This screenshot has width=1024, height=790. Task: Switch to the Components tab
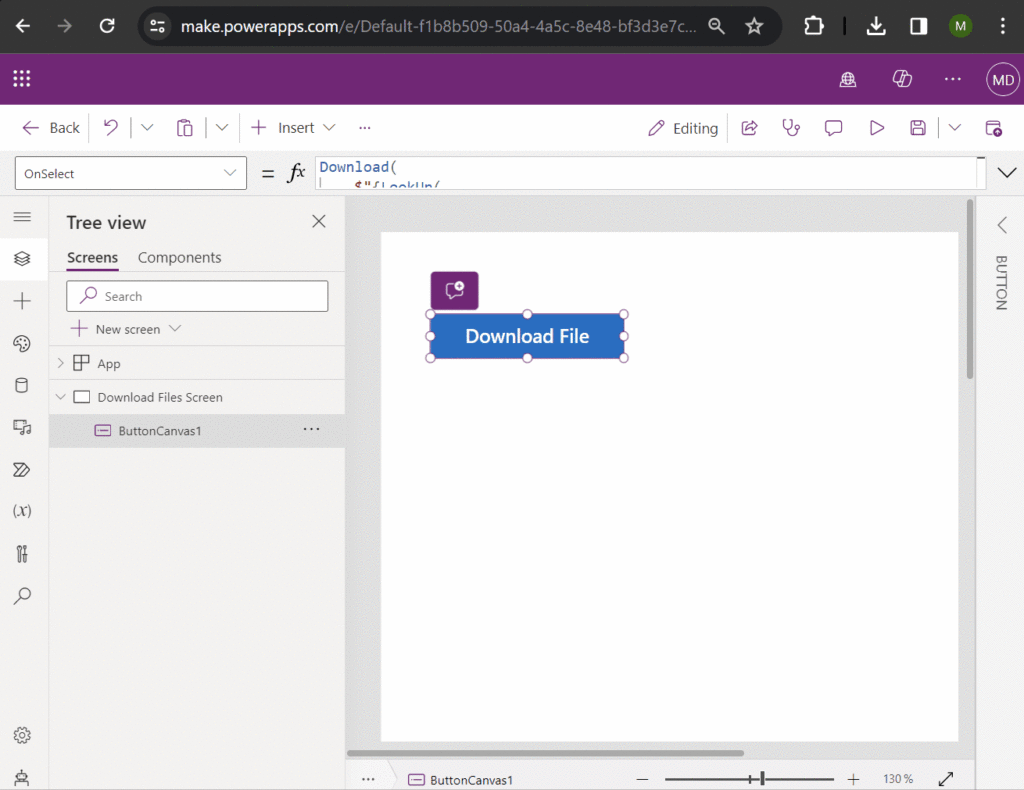coord(179,257)
